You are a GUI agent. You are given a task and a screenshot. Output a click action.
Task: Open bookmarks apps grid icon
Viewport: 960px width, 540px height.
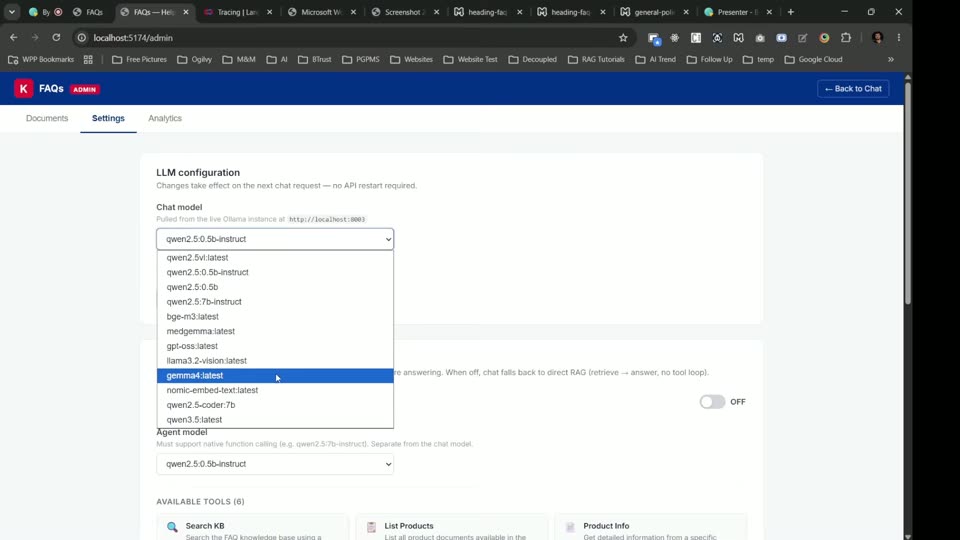[88, 59]
